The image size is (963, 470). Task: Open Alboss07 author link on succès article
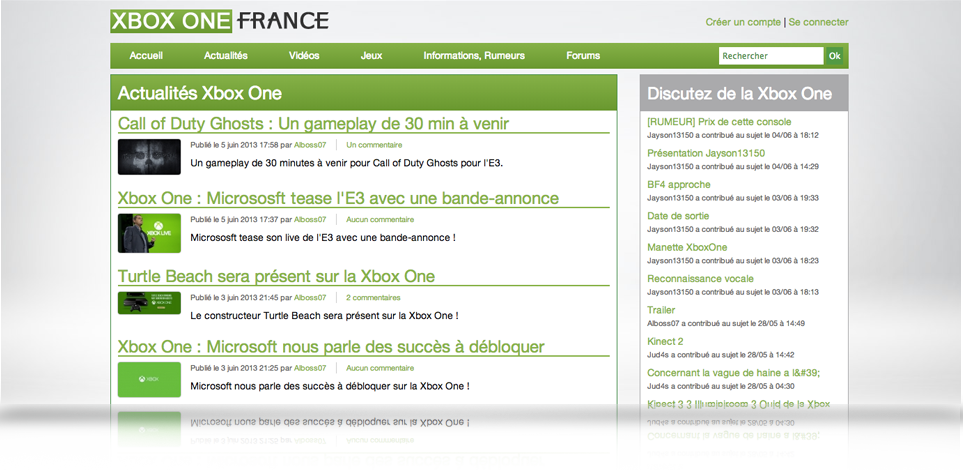(x=310, y=368)
